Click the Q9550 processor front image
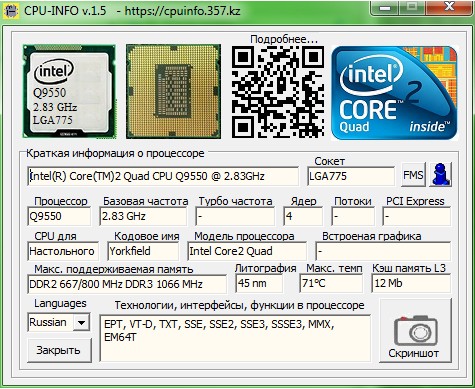This screenshot has width=475, height=389. 69,91
